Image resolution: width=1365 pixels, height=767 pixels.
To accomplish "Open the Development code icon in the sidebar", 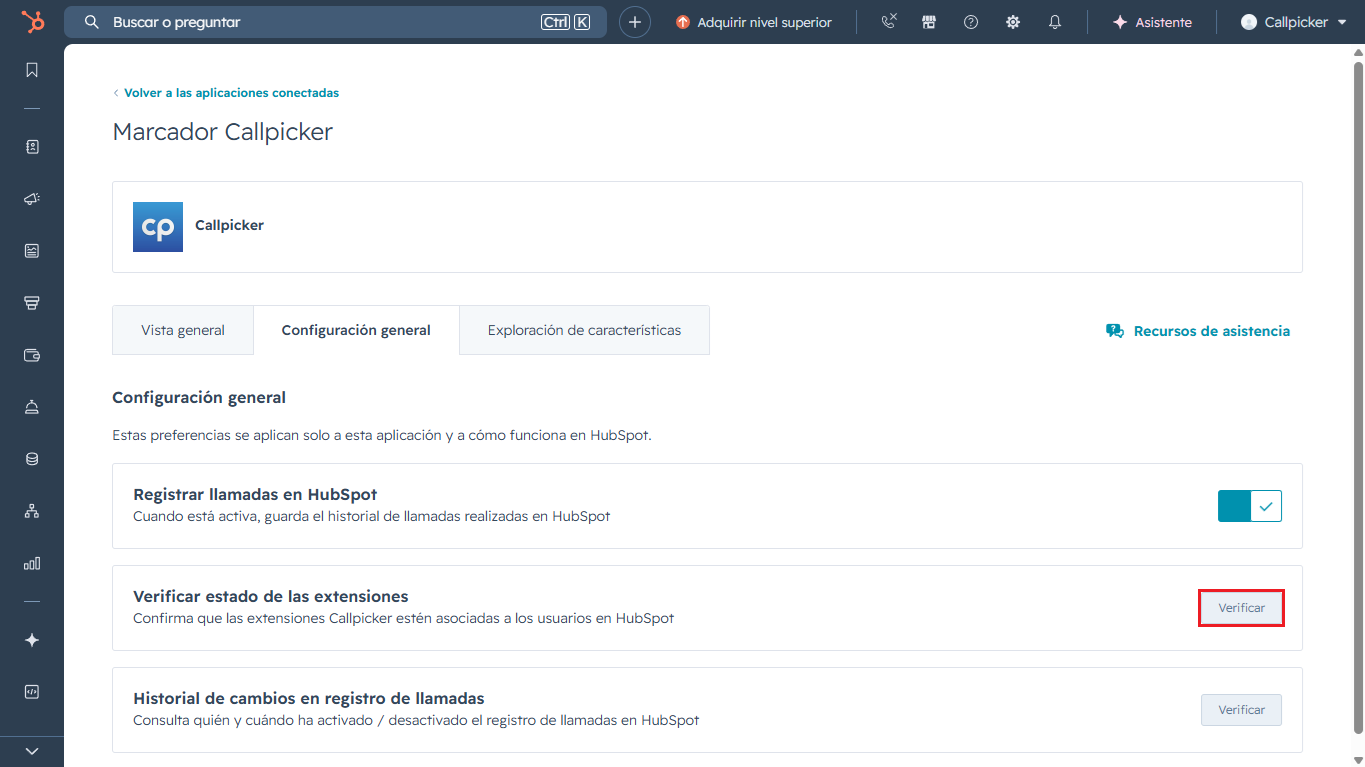I will 32,692.
